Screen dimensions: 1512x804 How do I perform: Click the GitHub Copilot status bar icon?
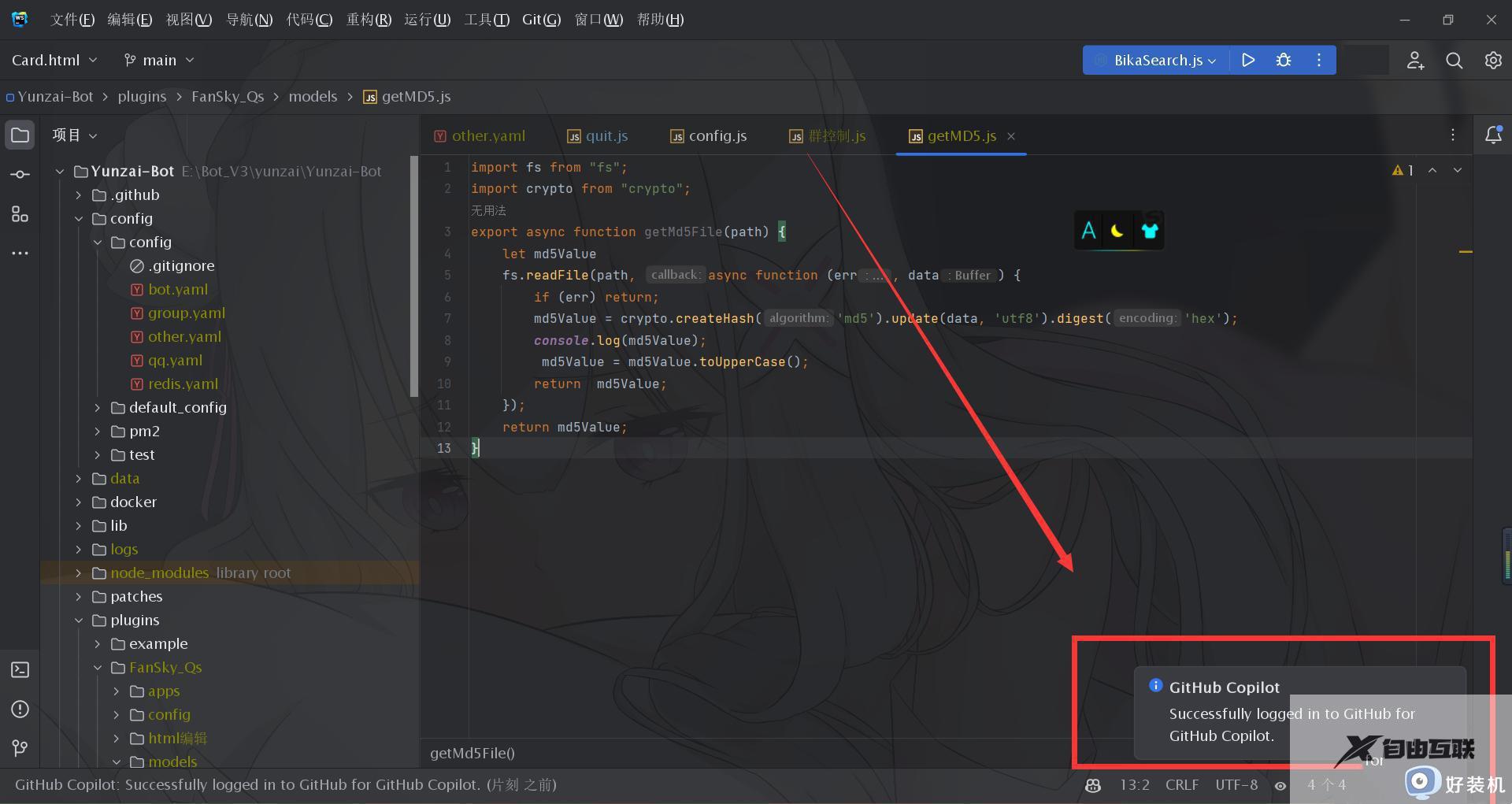[x=1092, y=785]
